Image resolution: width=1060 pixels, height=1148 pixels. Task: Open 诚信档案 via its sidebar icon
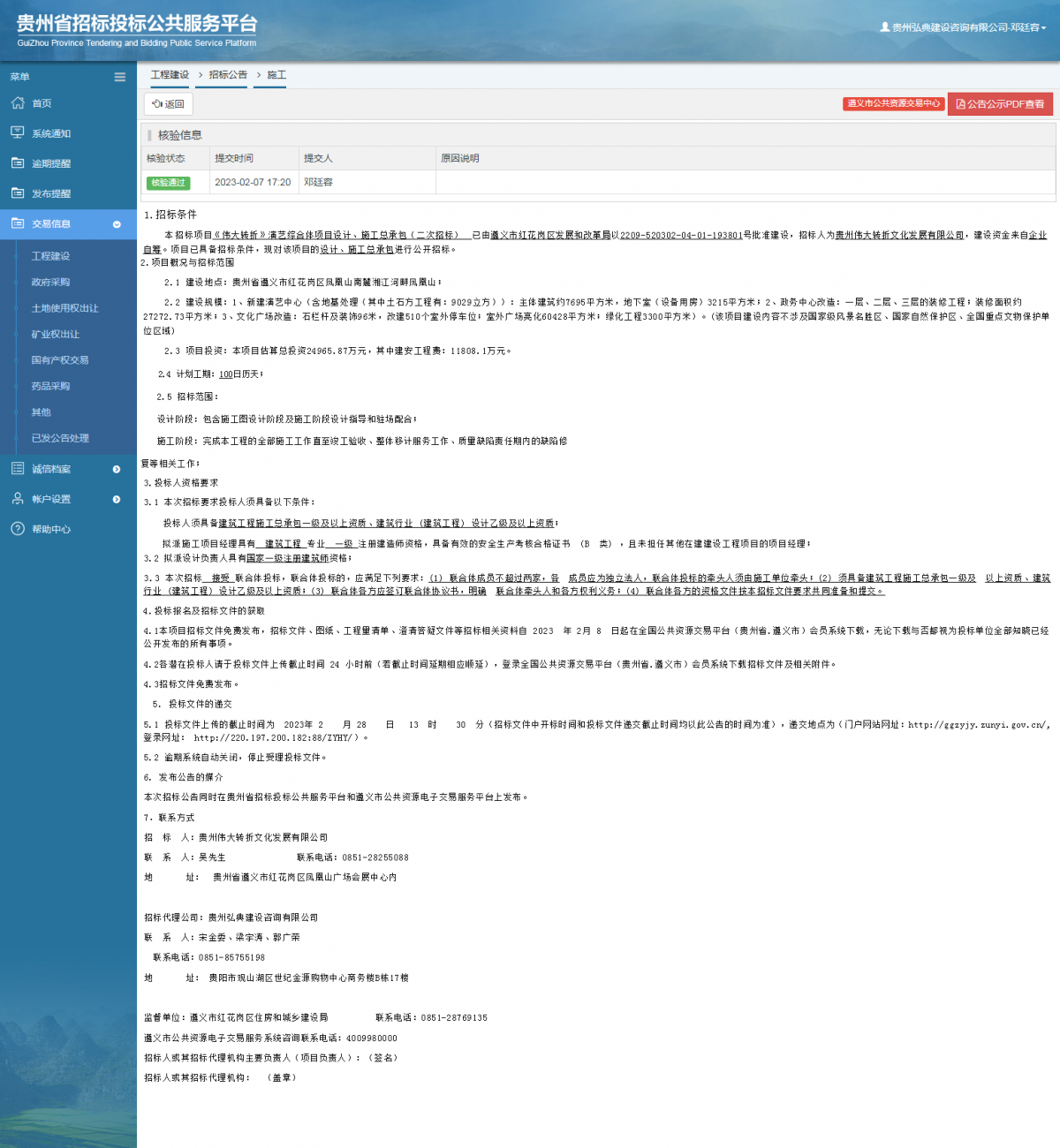[18, 469]
